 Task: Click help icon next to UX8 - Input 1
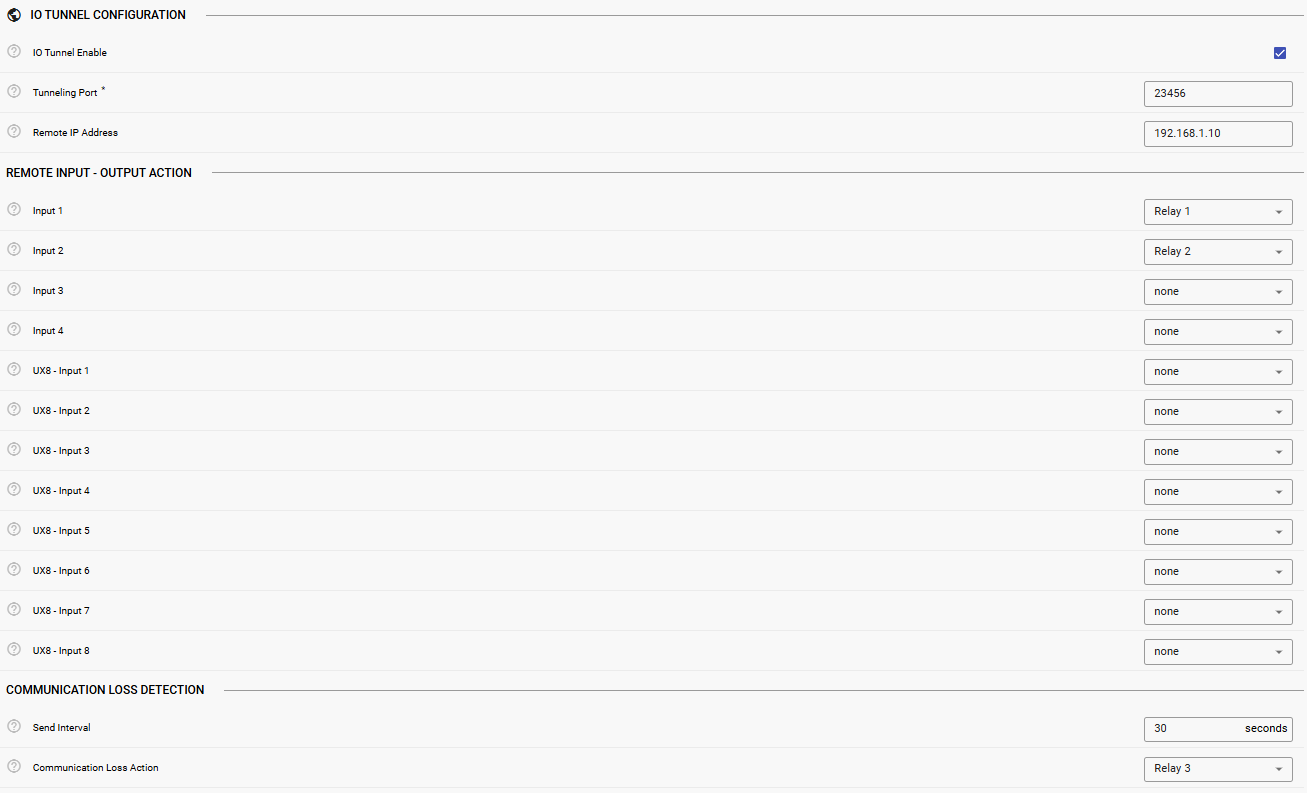[14, 370]
